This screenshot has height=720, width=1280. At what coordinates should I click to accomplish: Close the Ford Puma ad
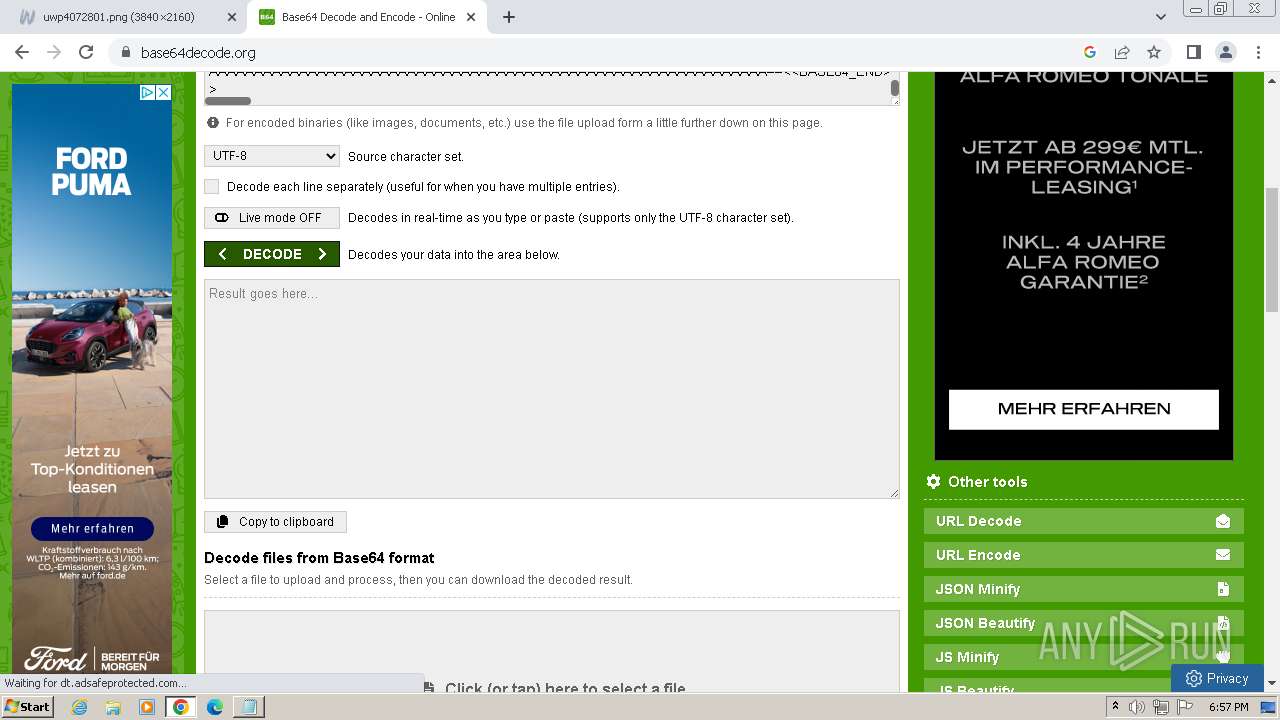[x=164, y=92]
